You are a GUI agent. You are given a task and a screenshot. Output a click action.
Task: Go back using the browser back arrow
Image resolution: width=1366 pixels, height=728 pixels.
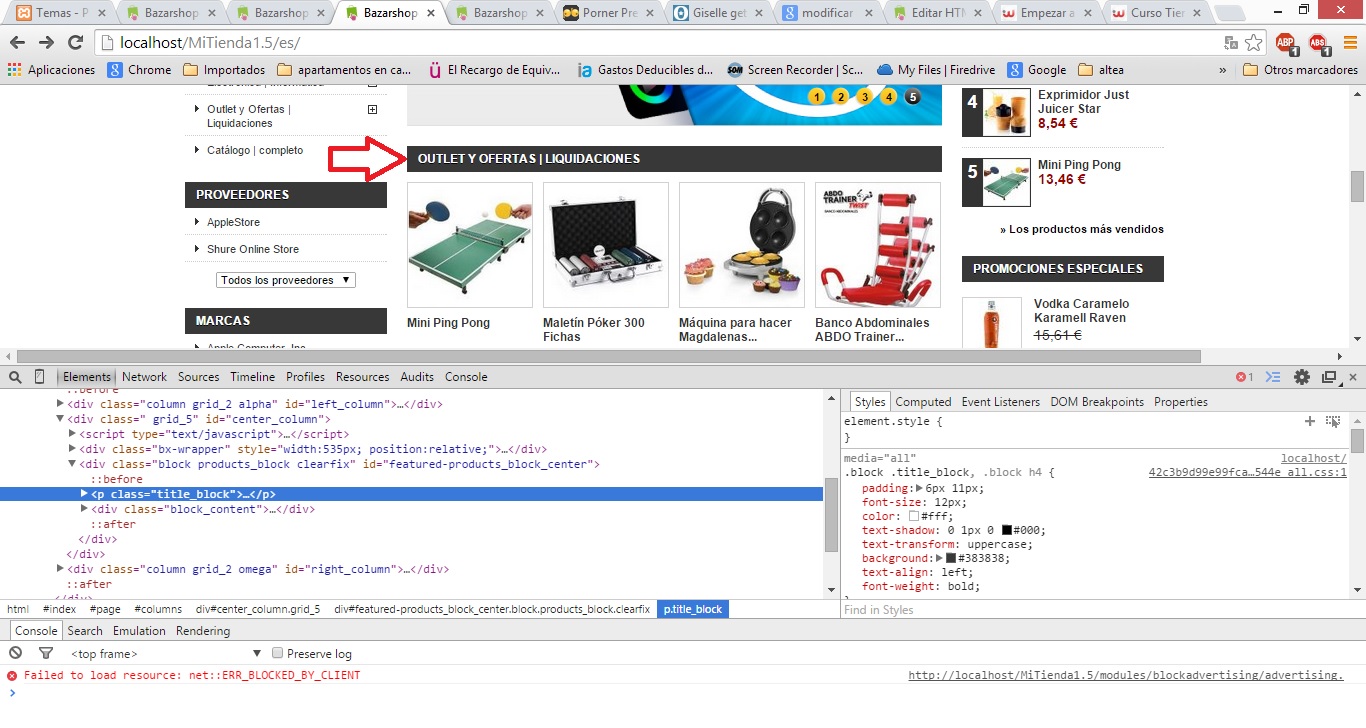(x=17, y=43)
